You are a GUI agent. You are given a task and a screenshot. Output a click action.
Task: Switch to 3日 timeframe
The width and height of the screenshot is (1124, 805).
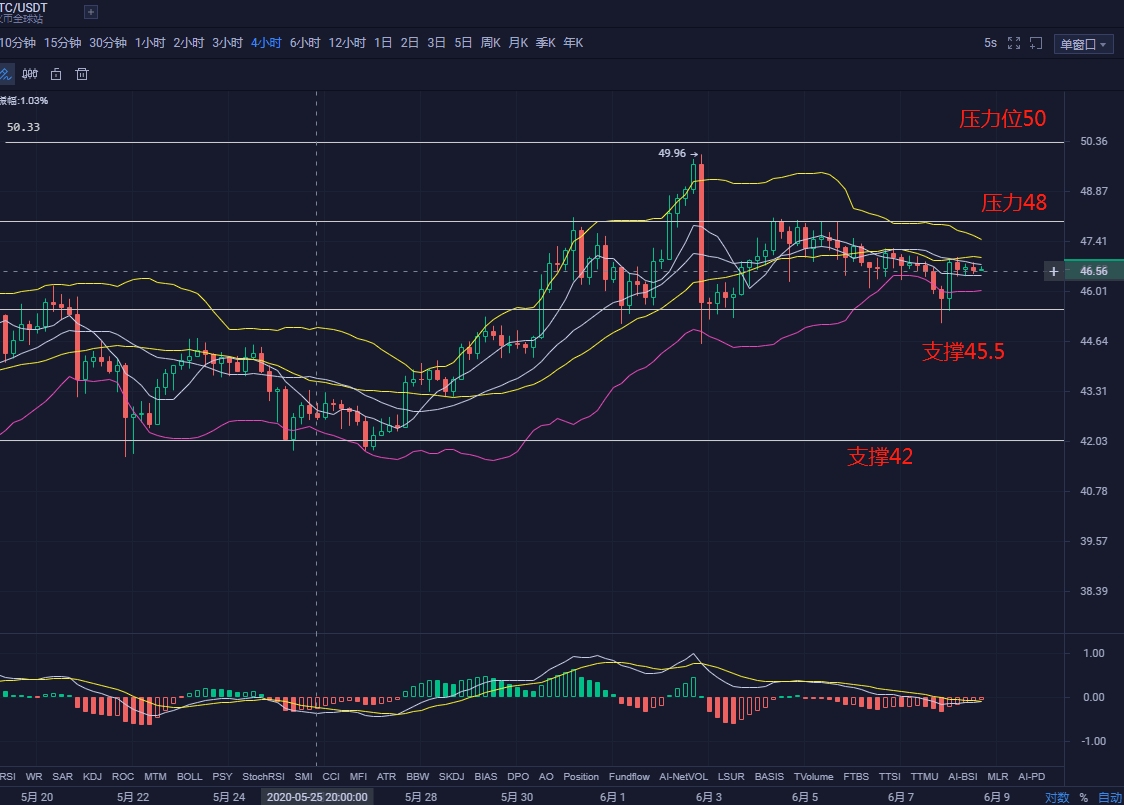pos(436,43)
